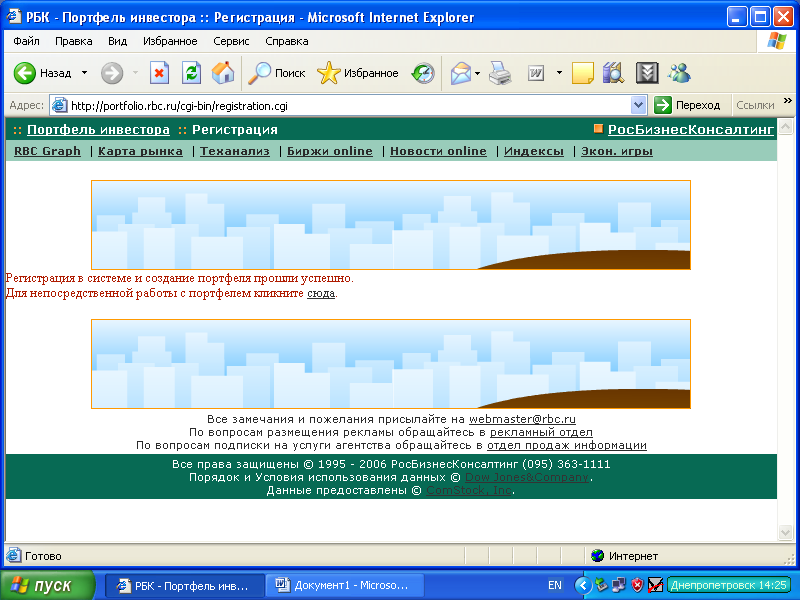Click the Днепропетровск 14:25 clock
The height and width of the screenshot is (600, 800).
pyautogui.click(x=729, y=585)
